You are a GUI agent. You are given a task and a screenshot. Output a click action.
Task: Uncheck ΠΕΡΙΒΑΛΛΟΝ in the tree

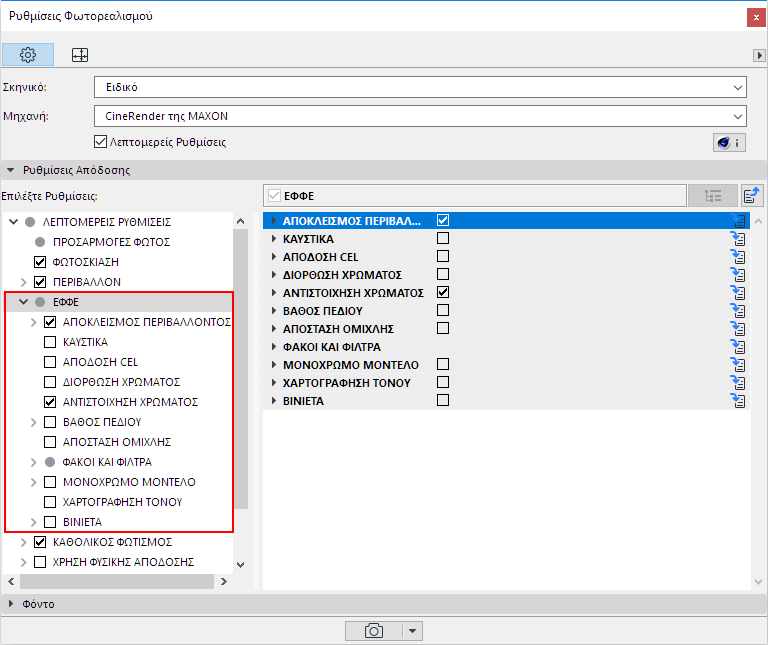pyautogui.click(x=40, y=282)
